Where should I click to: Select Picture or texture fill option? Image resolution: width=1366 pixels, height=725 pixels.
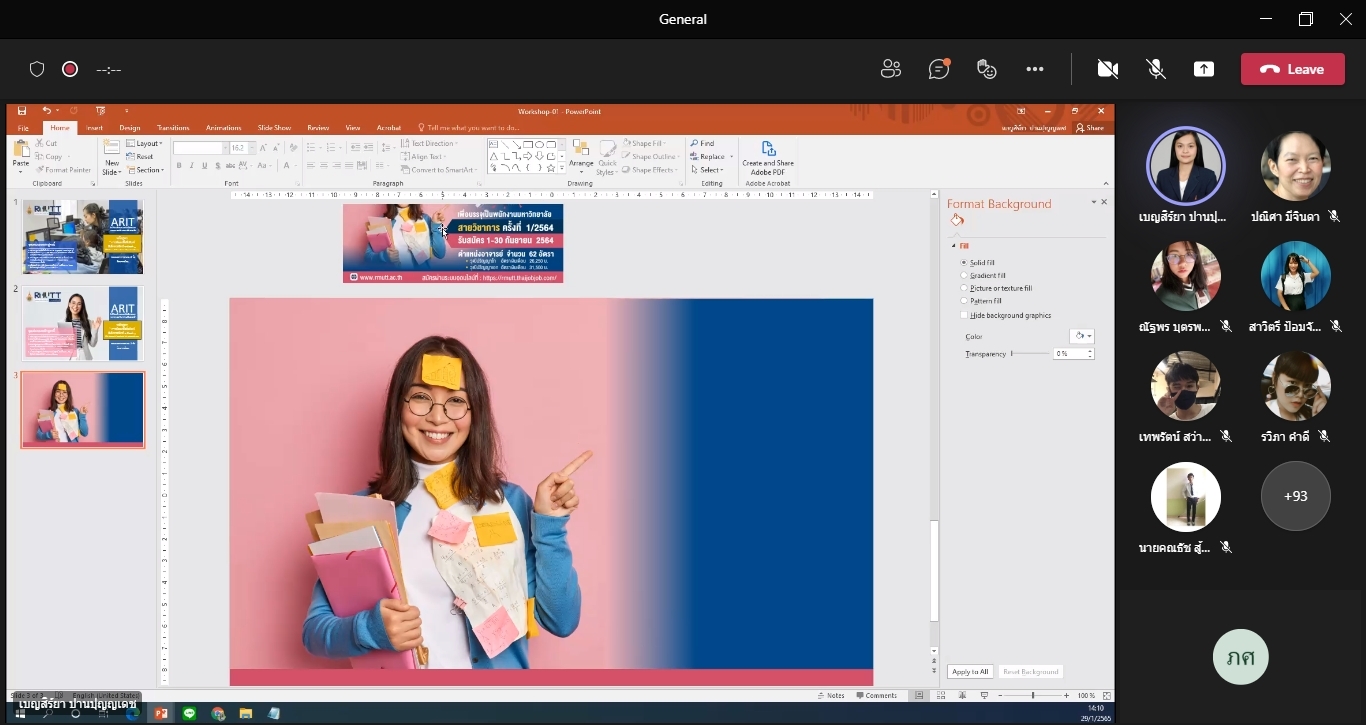[x=996, y=288]
